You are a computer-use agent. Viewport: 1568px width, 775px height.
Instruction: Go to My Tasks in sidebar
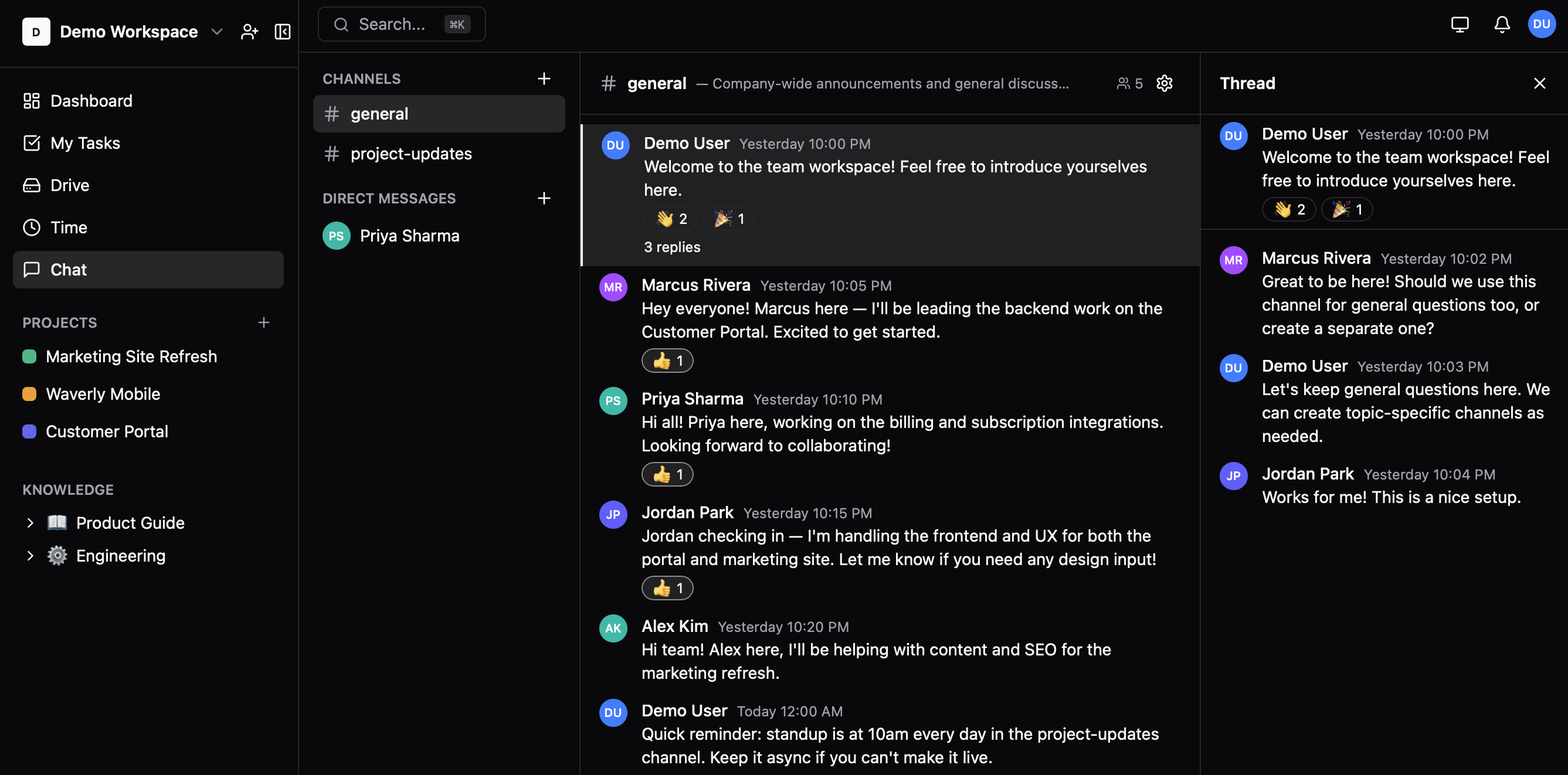point(85,143)
